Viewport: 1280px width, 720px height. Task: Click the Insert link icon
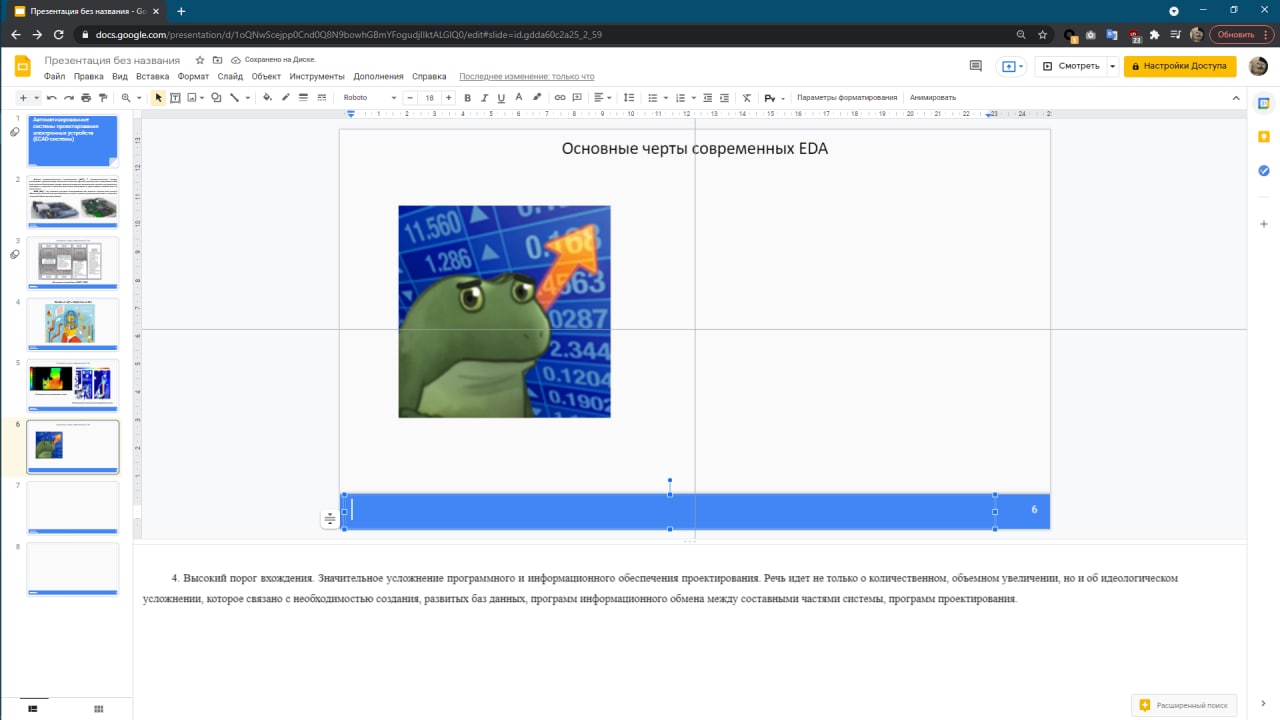coord(560,98)
